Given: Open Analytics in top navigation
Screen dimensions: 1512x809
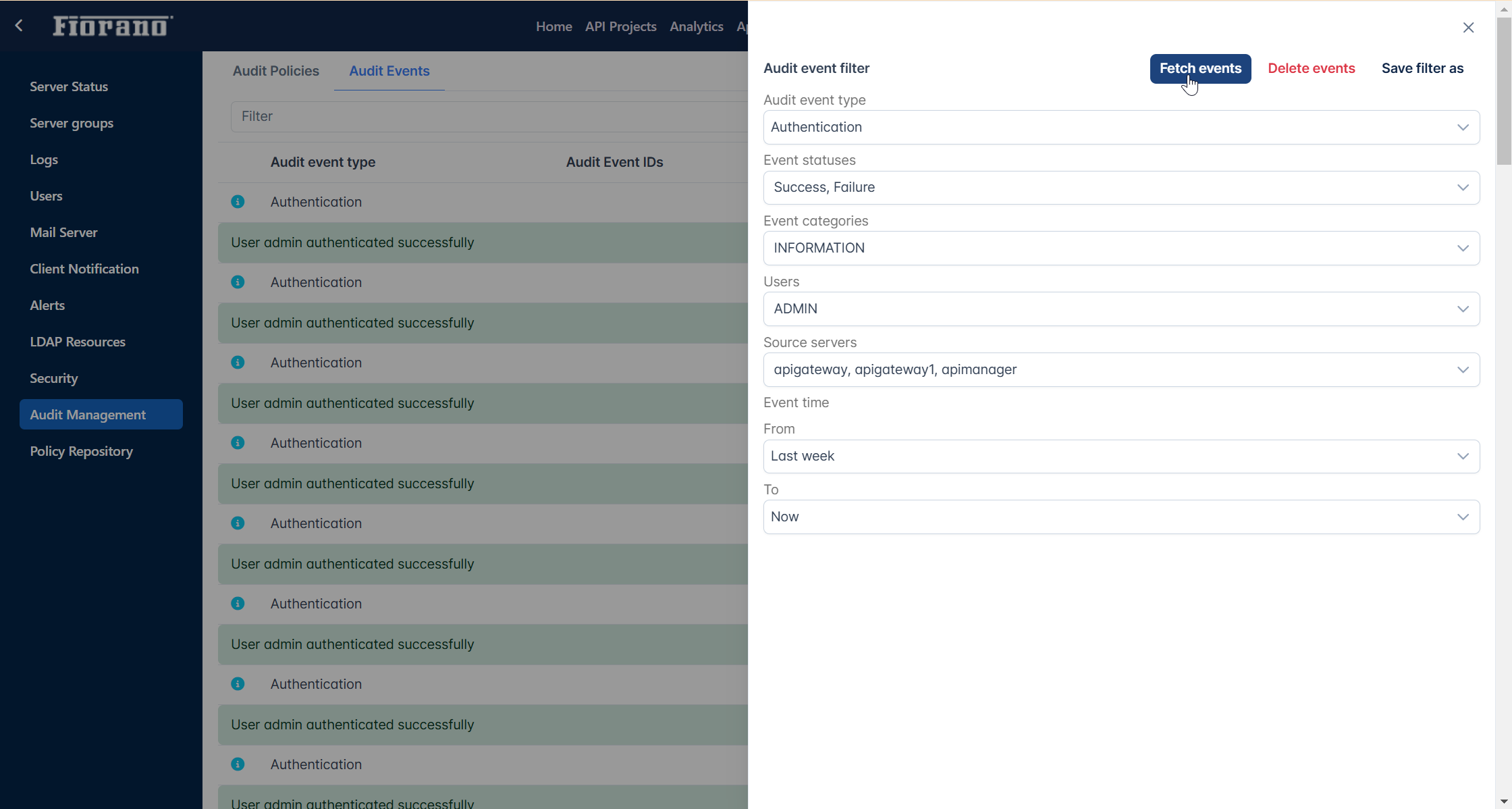Looking at the screenshot, I should coord(696,26).
